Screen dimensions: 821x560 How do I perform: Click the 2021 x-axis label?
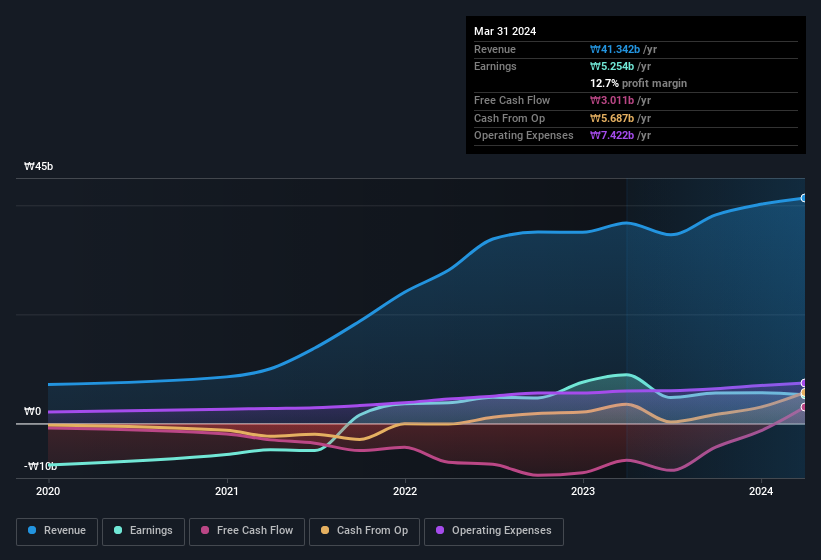[x=227, y=491]
